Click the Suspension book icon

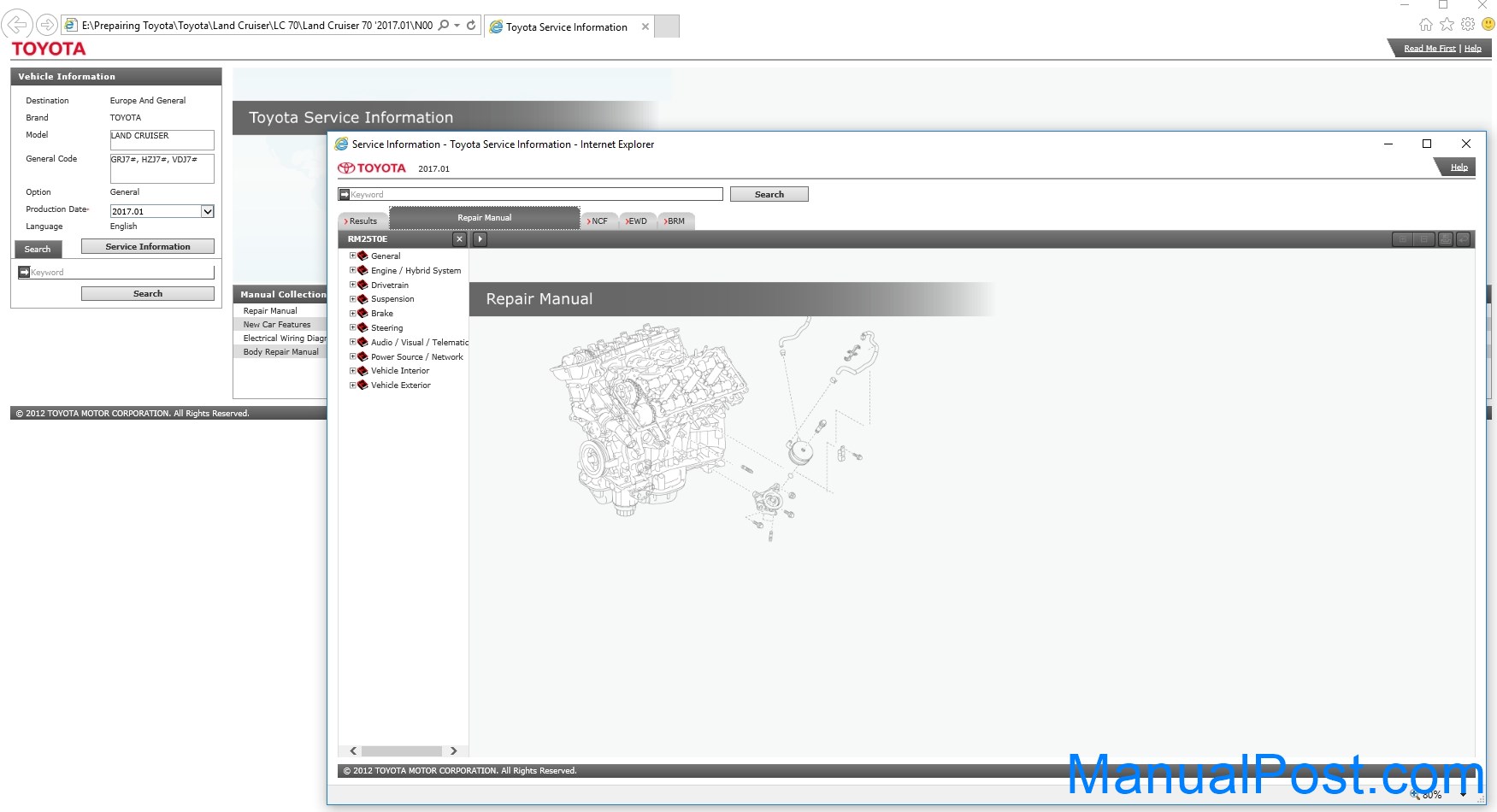pos(362,299)
